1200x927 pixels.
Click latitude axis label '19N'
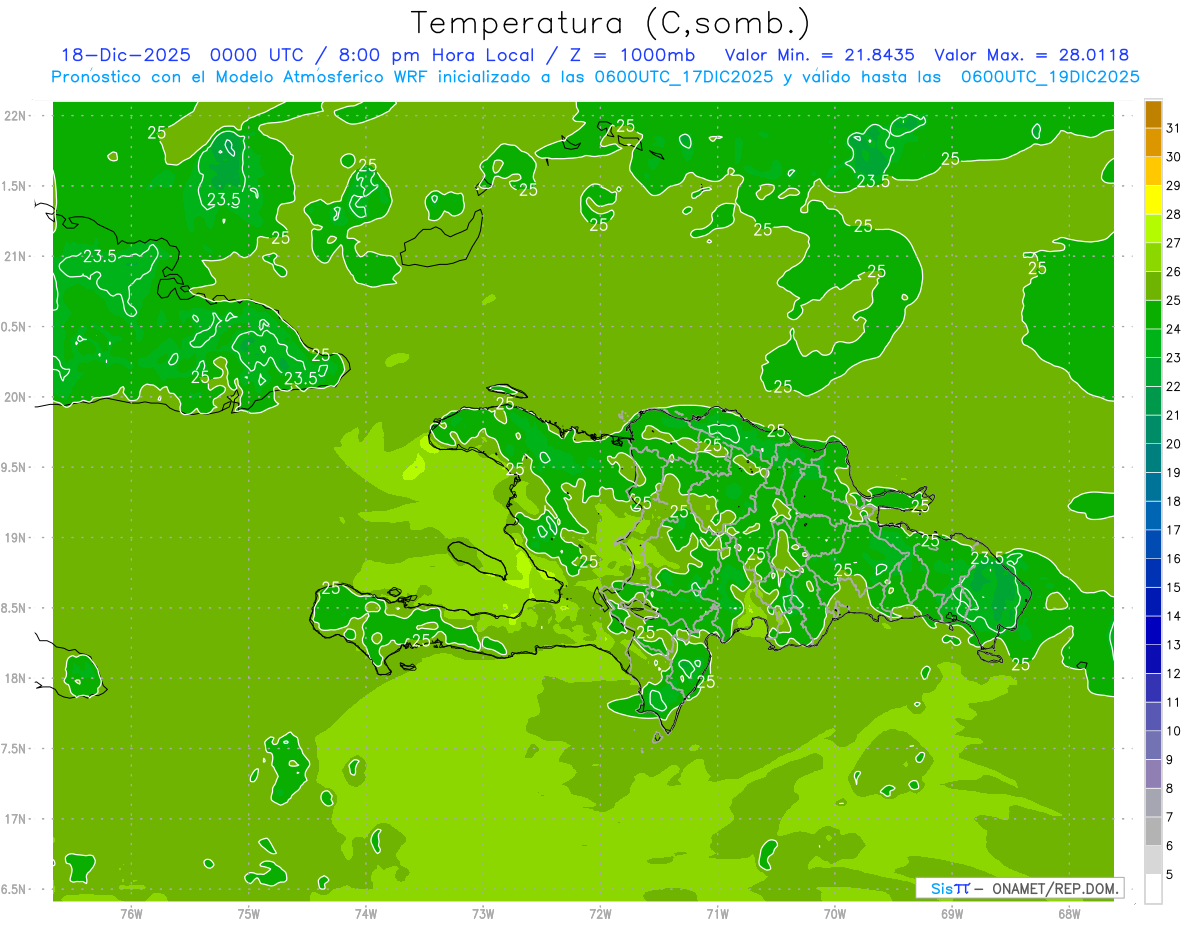(x=15, y=538)
